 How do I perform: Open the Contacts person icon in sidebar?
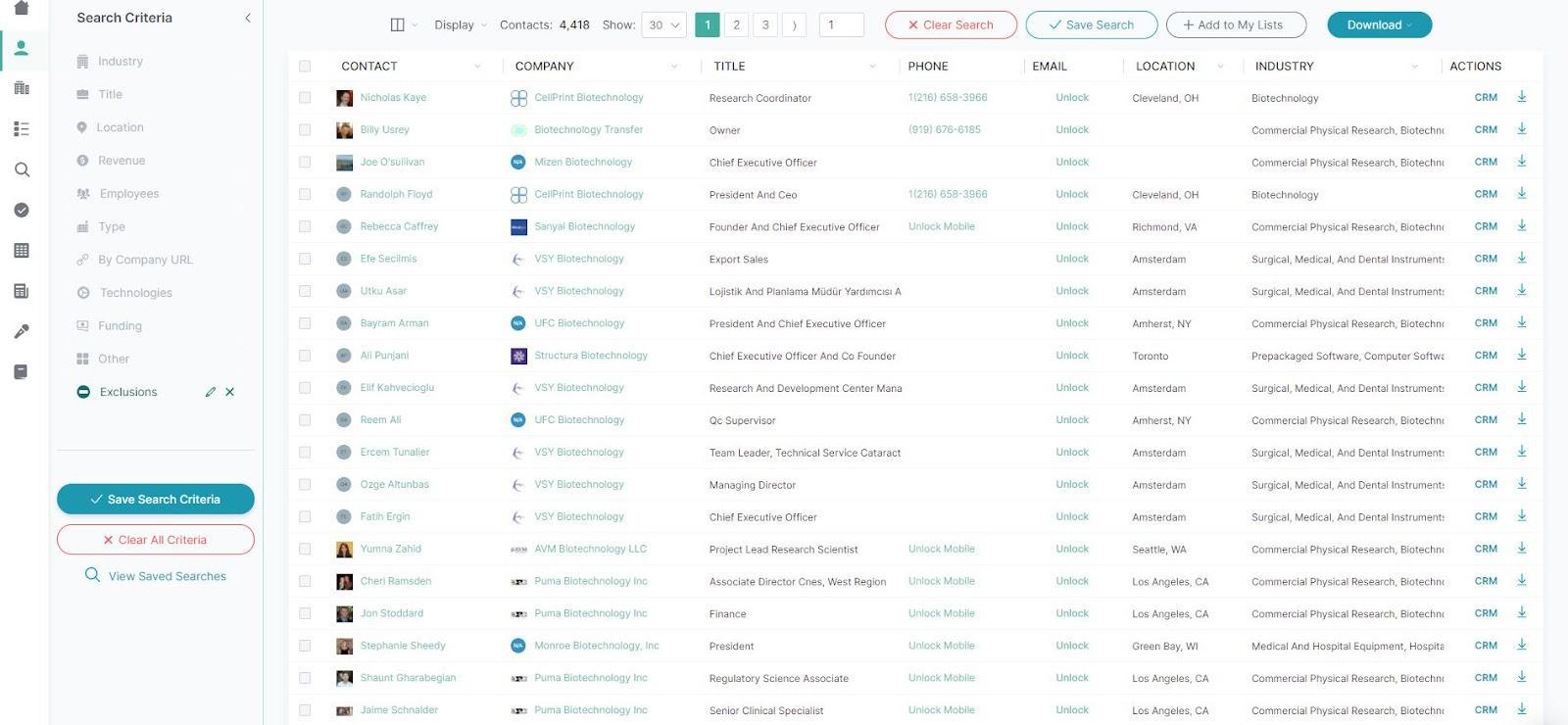[21, 48]
